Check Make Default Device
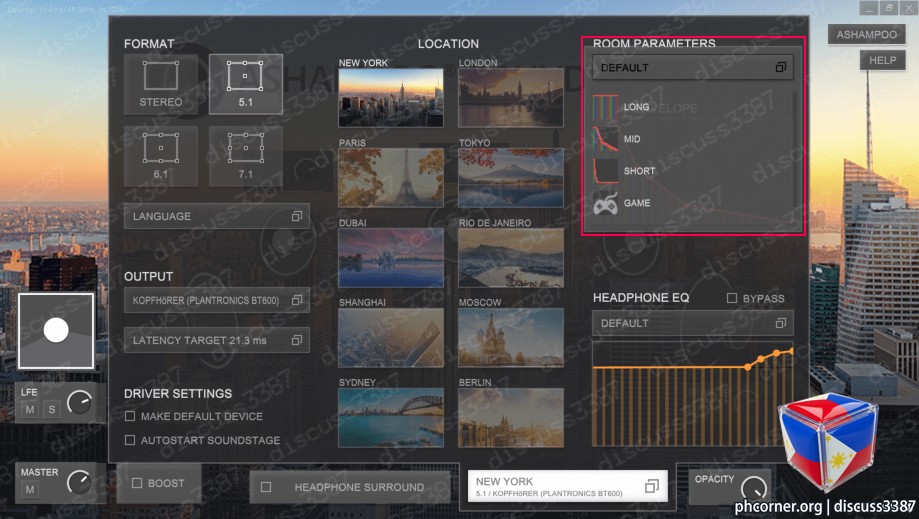This screenshot has width=919, height=519. (x=130, y=416)
